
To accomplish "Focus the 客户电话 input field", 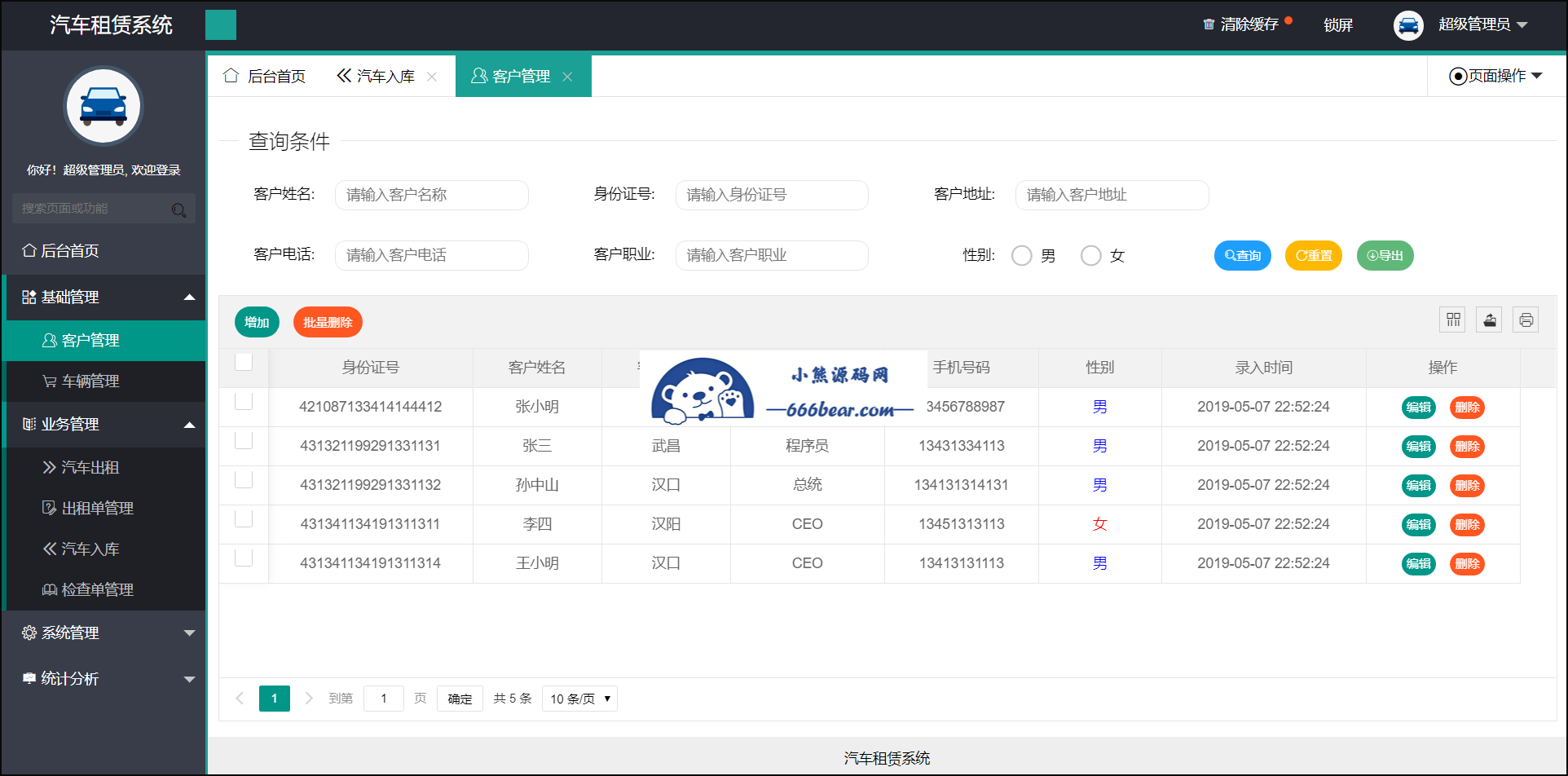I will point(432,255).
